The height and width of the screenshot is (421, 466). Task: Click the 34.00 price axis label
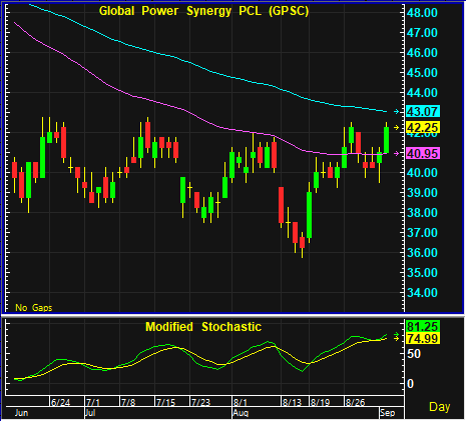pyautogui.click(x=422, y=293)
